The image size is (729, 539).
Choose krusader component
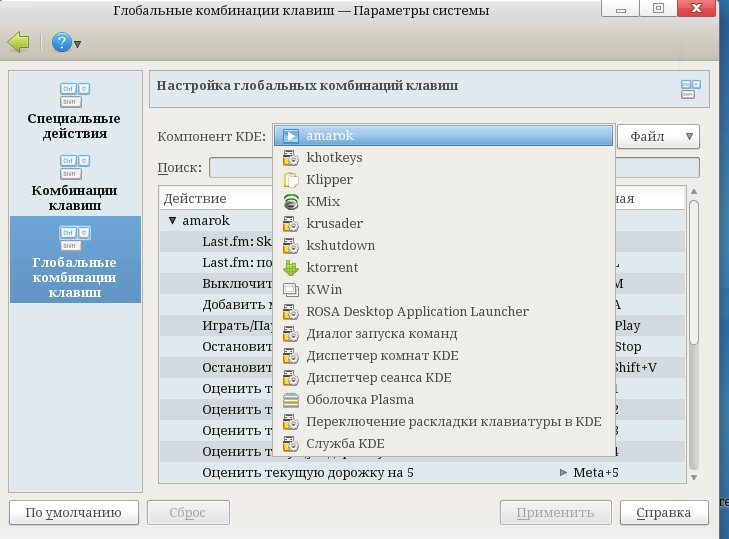[x=444, y=224]
